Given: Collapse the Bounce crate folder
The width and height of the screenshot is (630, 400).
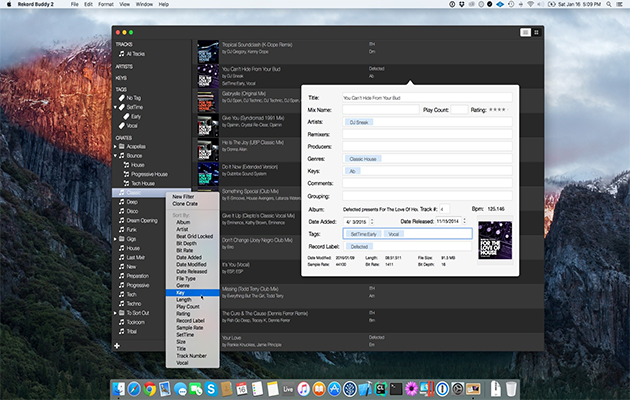Looking at the screenshot, I should 117,155.
